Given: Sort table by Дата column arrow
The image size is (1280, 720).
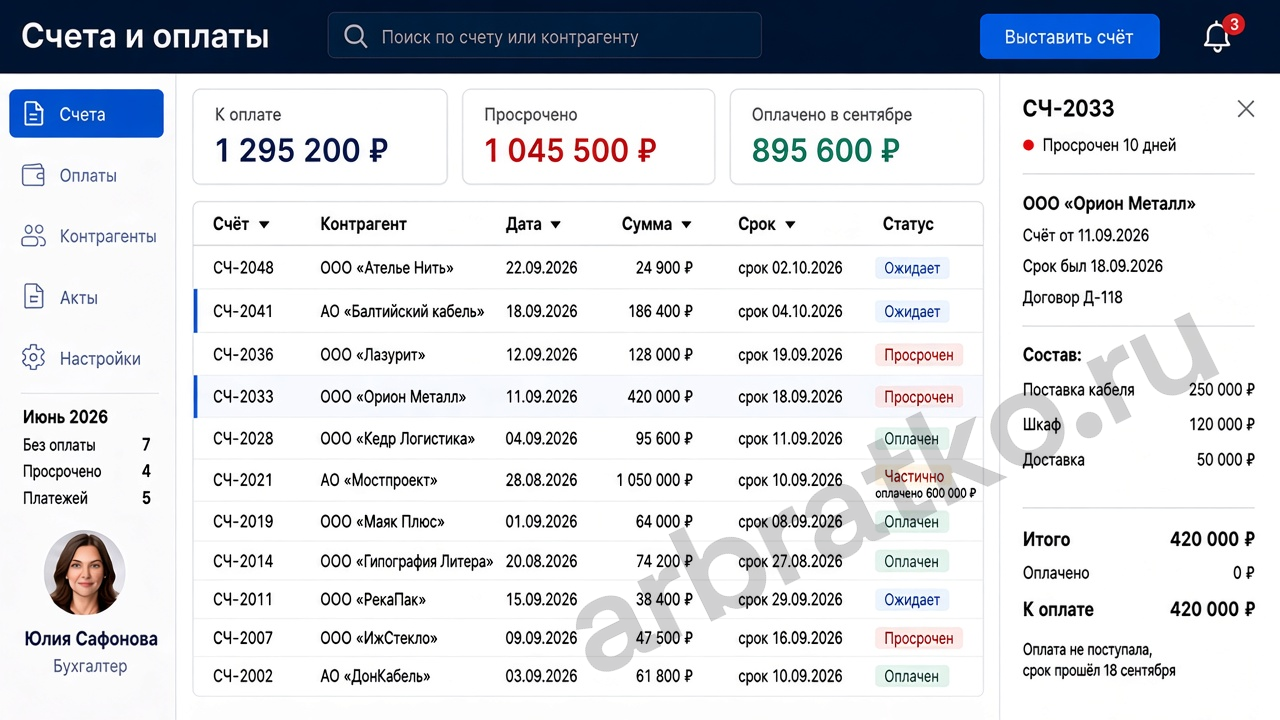Looking at the screenshot, I should tap(556, 225).
